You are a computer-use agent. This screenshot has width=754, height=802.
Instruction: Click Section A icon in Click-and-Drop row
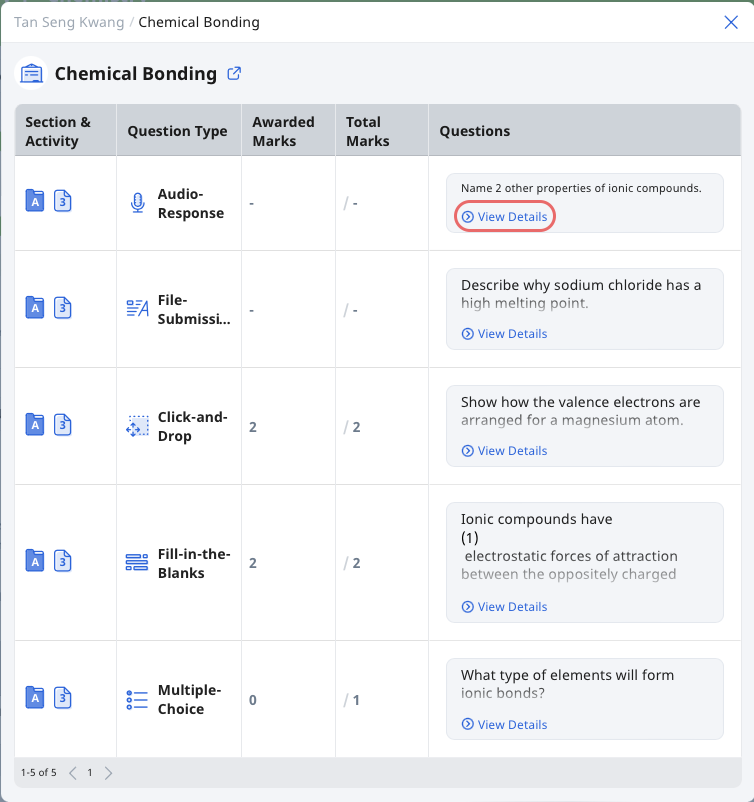[x=35, y=425]
